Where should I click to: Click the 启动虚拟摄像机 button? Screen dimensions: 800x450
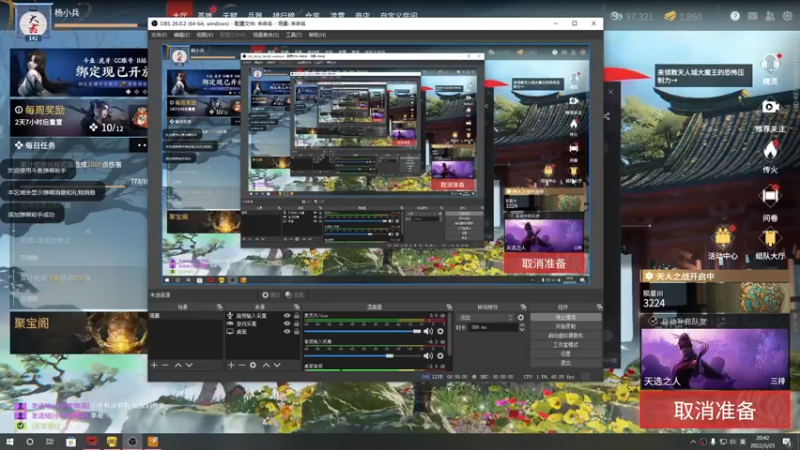tap(565, 336)
